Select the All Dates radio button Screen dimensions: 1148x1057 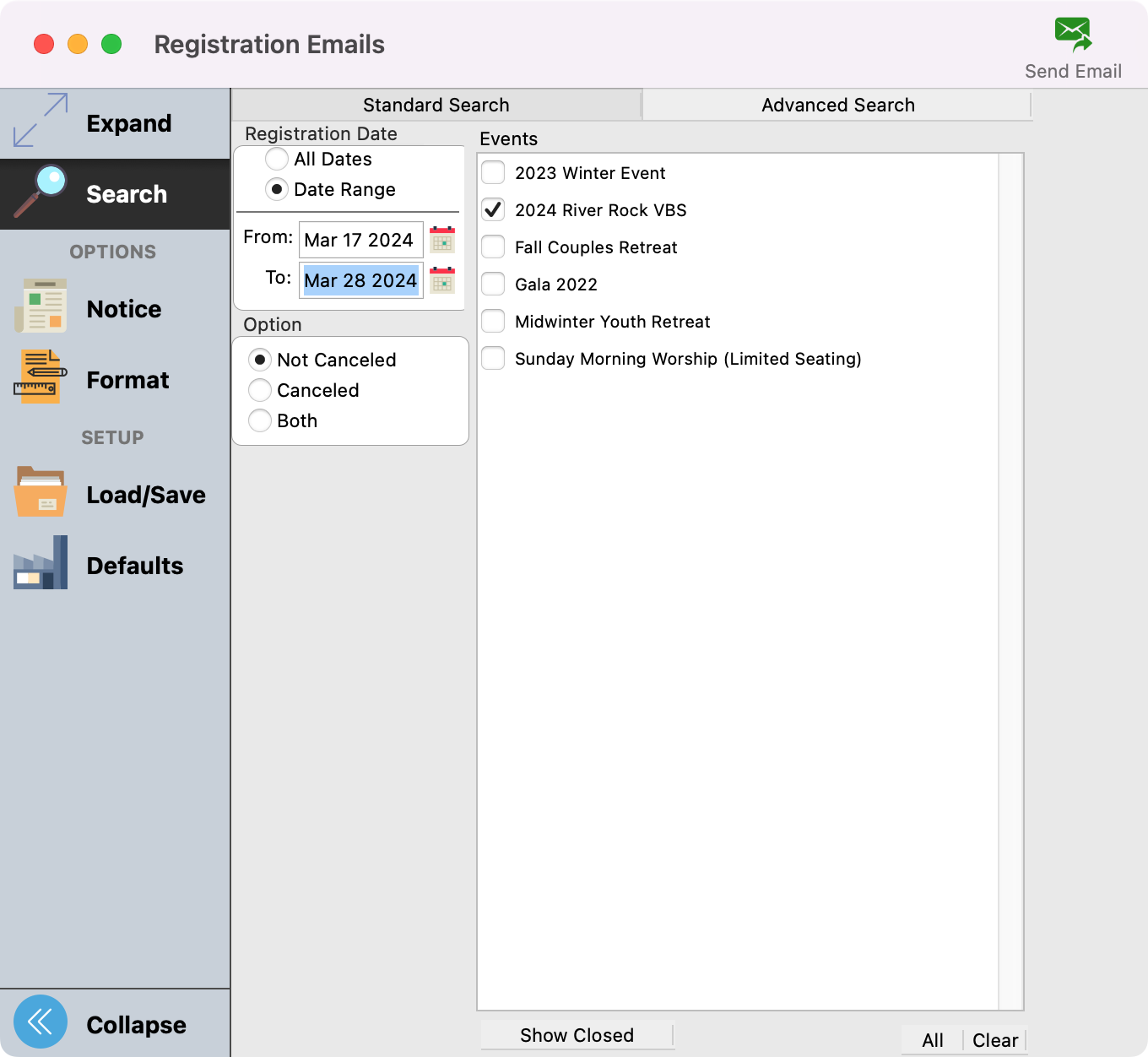(277, 159)
